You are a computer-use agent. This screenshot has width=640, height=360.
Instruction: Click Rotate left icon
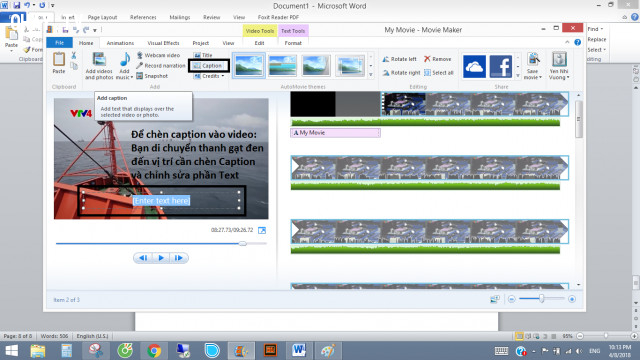point(386,59)
